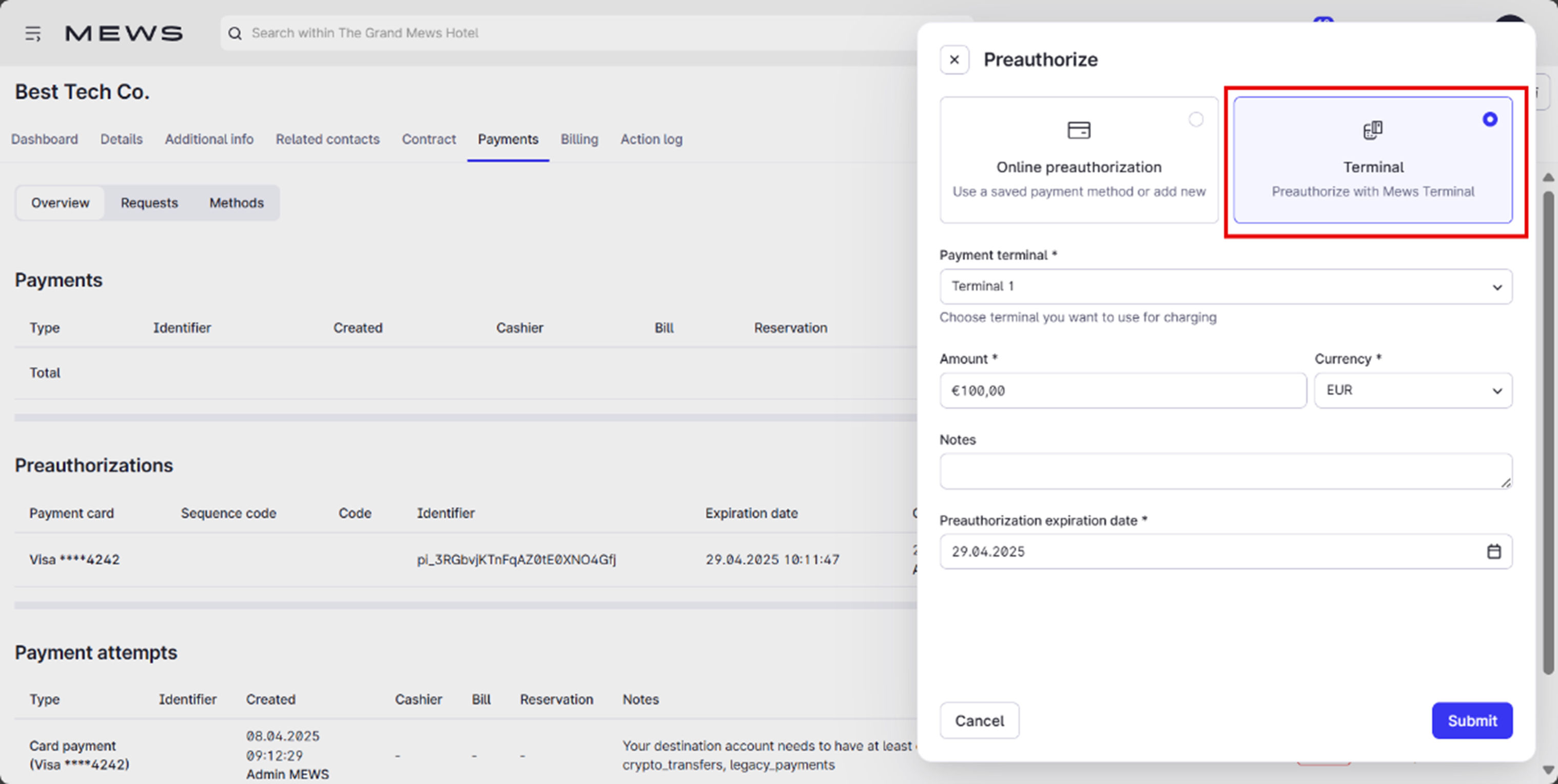
Task: Click the Notes column header in Payment attempts
Action: (640, 699)
